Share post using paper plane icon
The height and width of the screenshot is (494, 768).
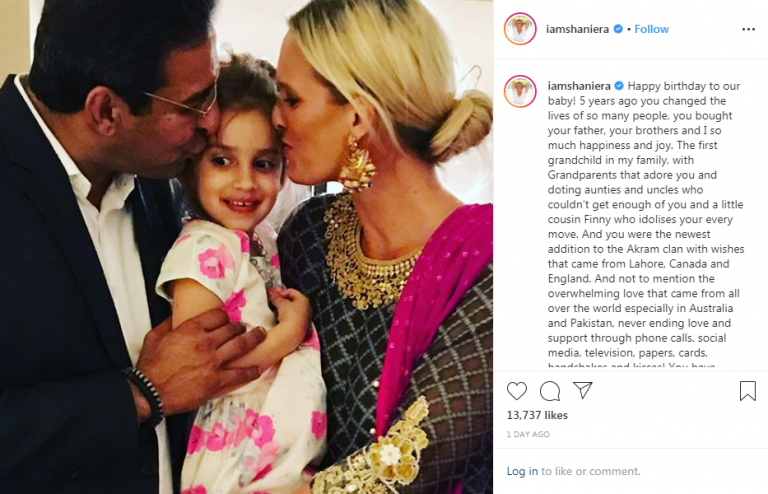[583, 390]
